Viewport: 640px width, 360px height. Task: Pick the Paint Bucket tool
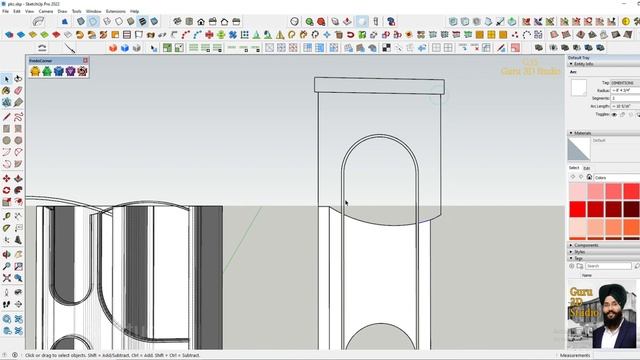pyautogui.click(x=7, y=91)
